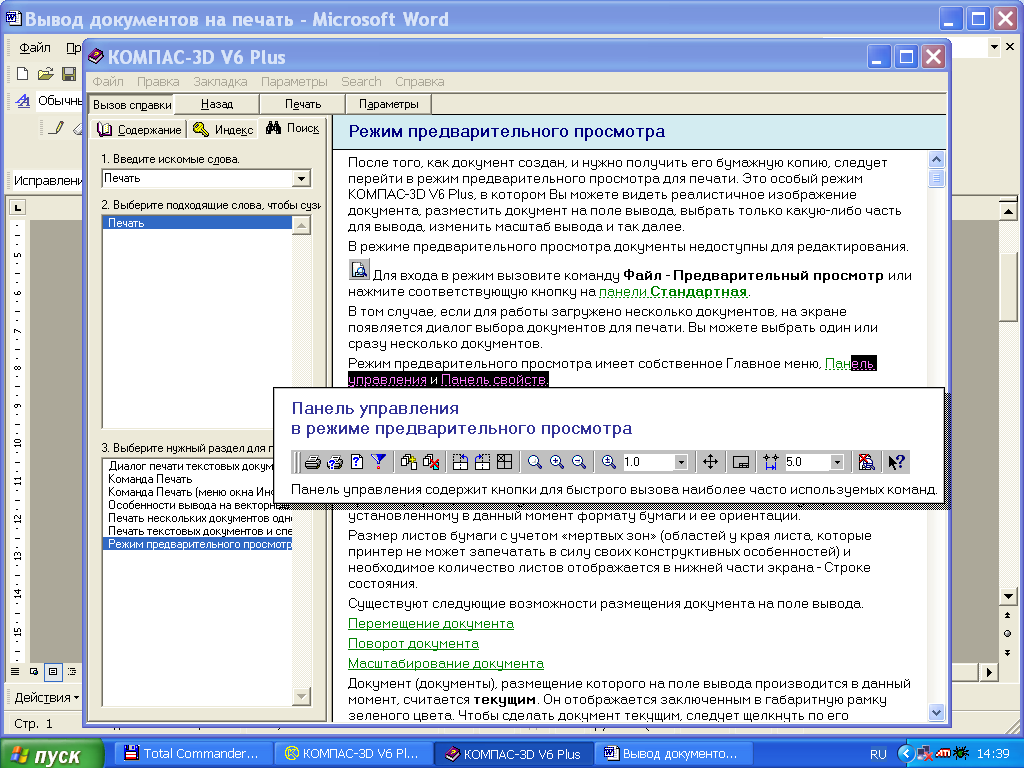The height and width of the screenshot is (768, 1024).
Task: Open the Закладка menu
Action: 220,82
